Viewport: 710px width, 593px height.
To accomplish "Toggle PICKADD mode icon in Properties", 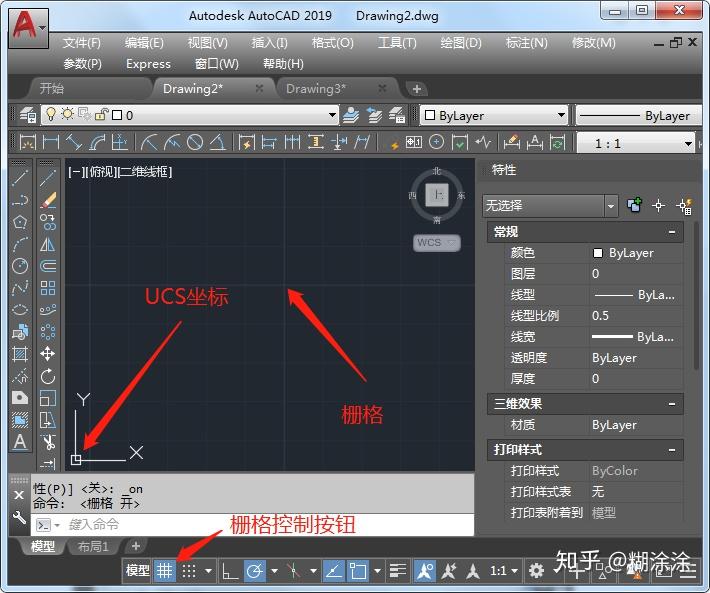I will point(634,206).
